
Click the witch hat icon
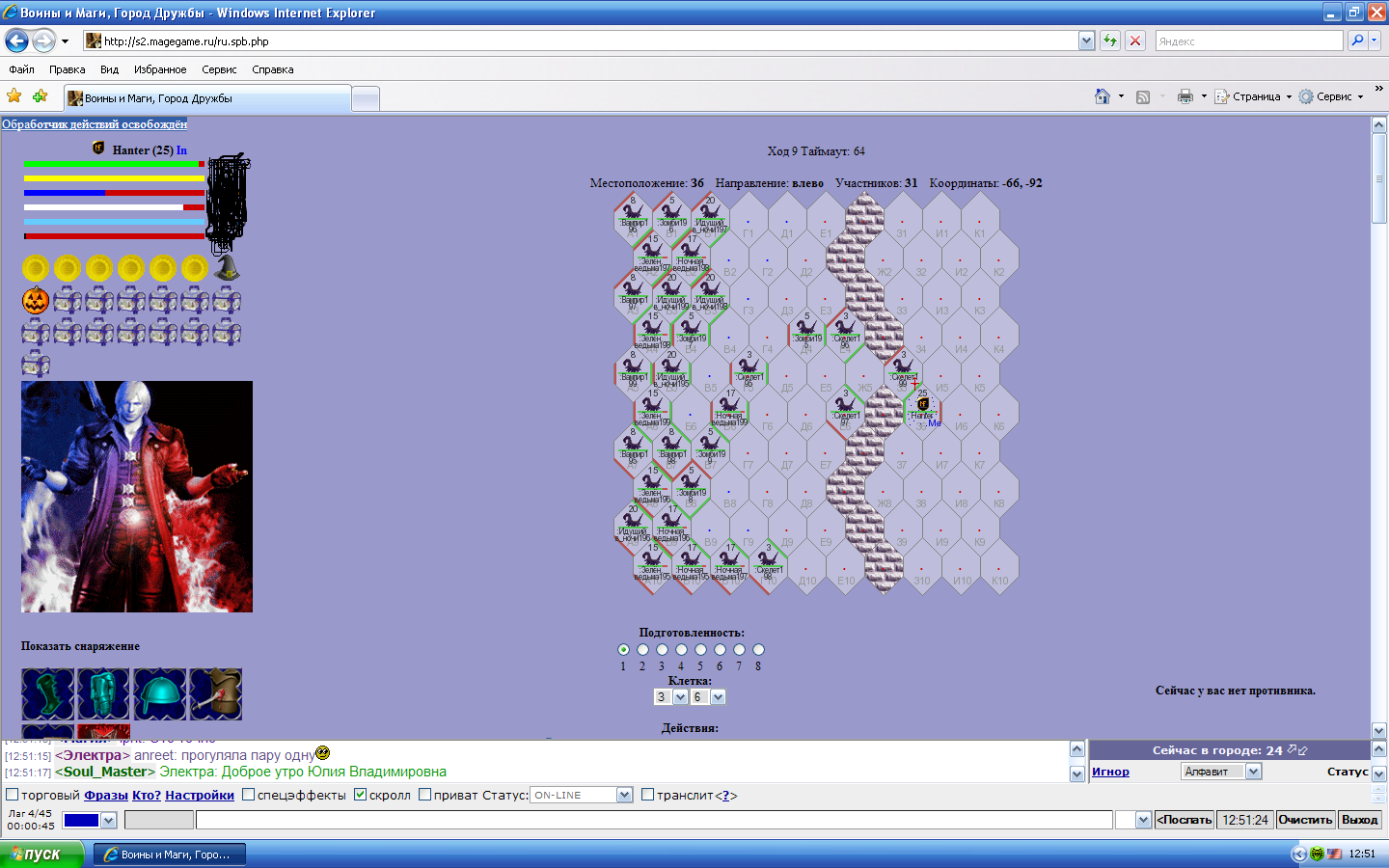click(x=227, y=268)
